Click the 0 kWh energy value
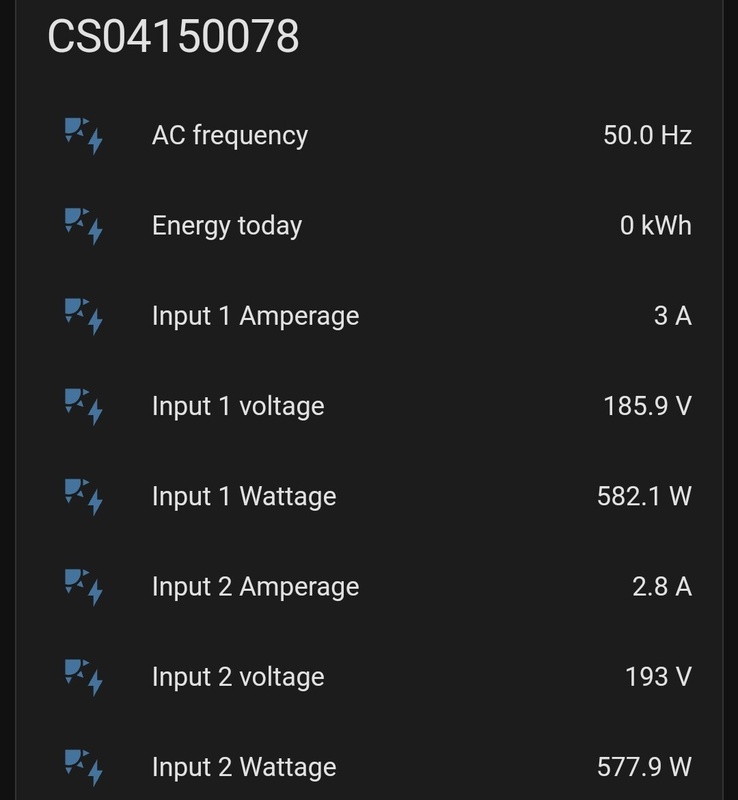The width and height of the screenshot is (738, 800). pyautogui.click(x=655, y=225)
